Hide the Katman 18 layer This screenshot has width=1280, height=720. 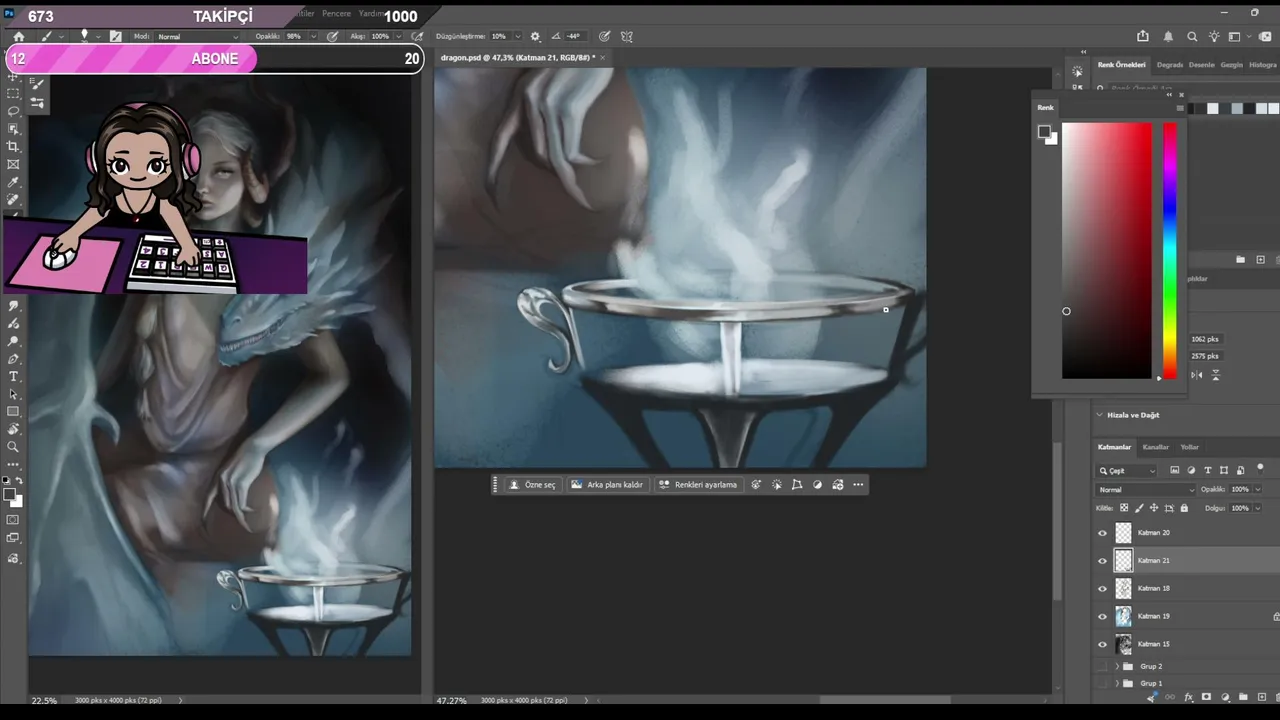[1103, 589]
